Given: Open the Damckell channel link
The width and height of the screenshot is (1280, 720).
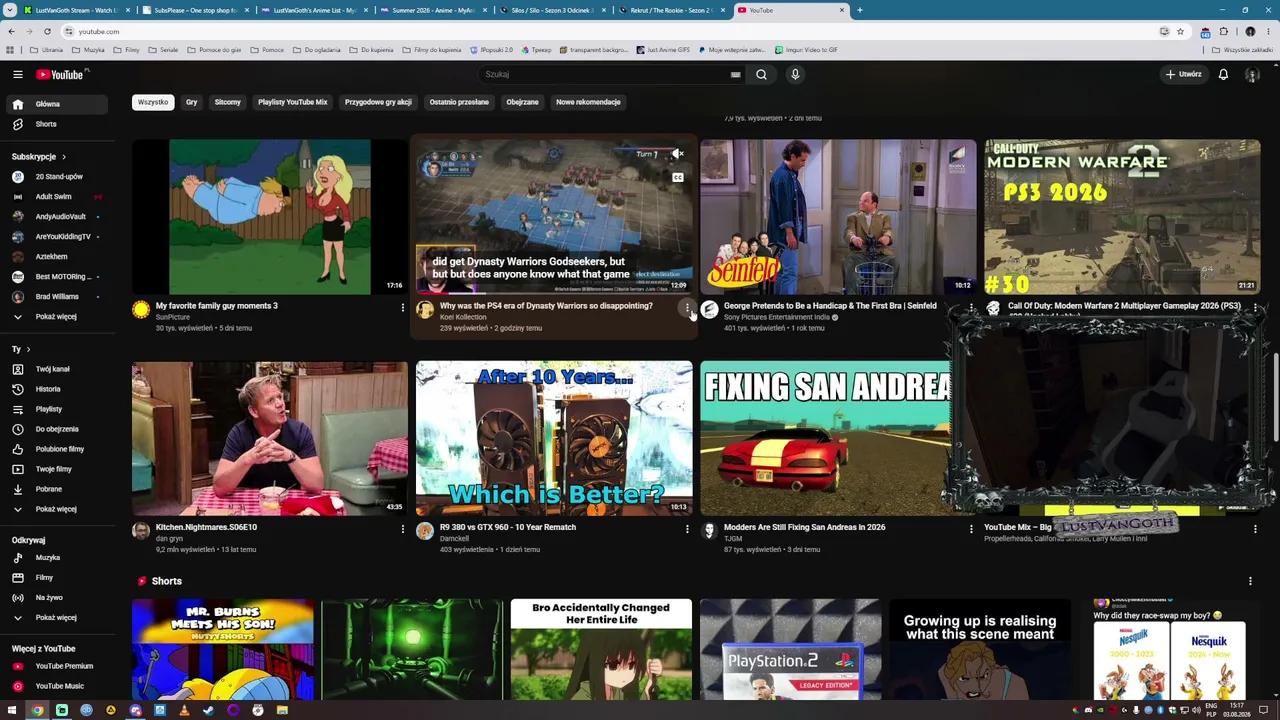Looking at the screenshot, I should pyautogui.click(x=454, y=539).
